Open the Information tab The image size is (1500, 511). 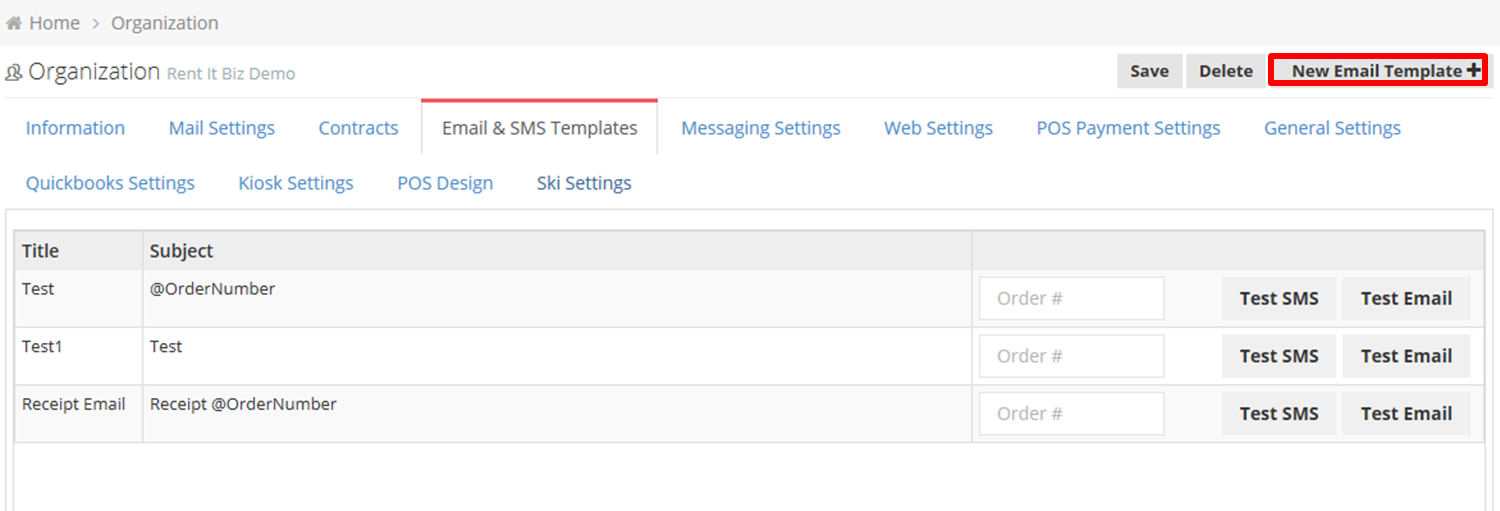tap(75, 128)
